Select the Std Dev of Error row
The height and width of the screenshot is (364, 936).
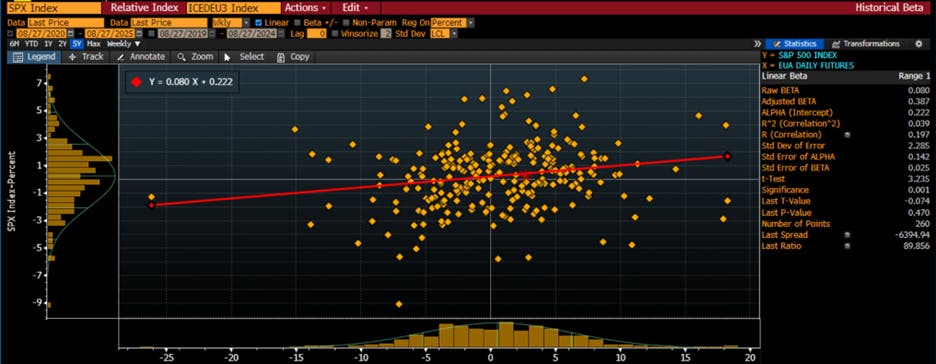tap(845, 146)
